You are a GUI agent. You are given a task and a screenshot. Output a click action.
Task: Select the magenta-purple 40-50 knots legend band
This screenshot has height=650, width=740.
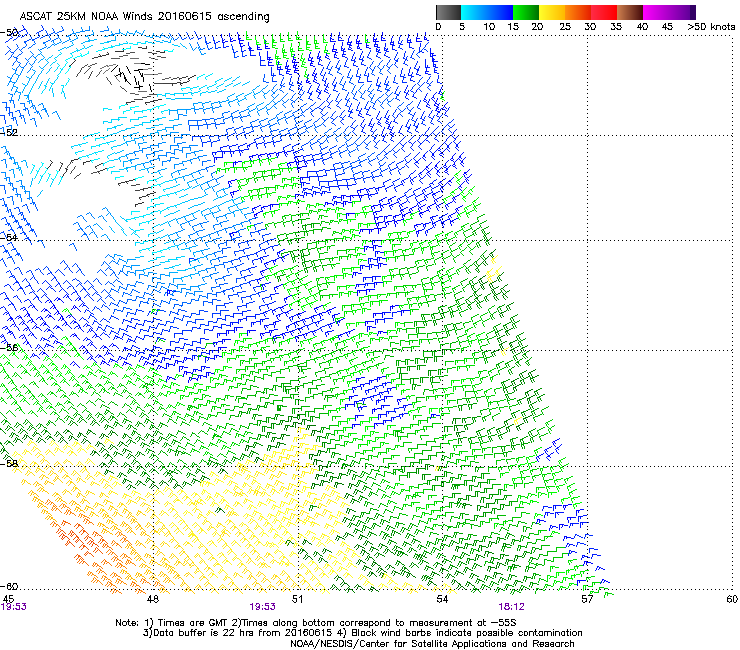pos(669,12)
